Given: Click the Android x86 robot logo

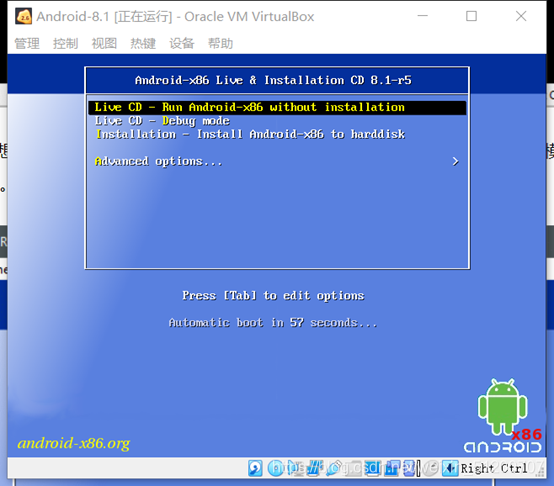Looking at the screenshot, I should pyautogui.click(x=503, y=416).
